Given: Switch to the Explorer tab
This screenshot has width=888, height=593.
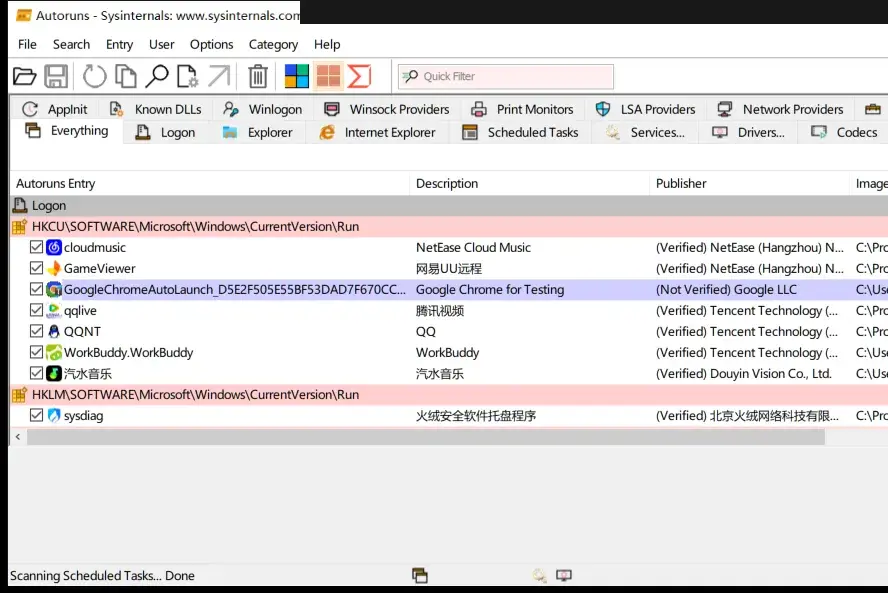Looking at the screenshot, I should pyautogui.click(x=258, y=133).
